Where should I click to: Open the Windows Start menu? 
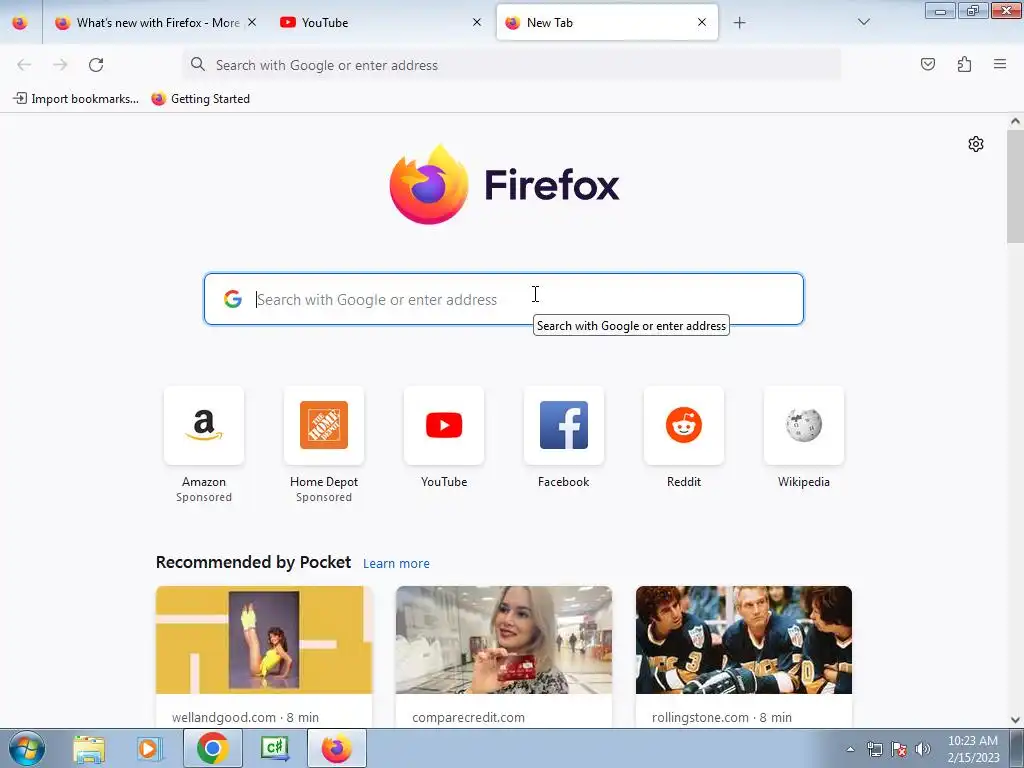click(27, 749)
